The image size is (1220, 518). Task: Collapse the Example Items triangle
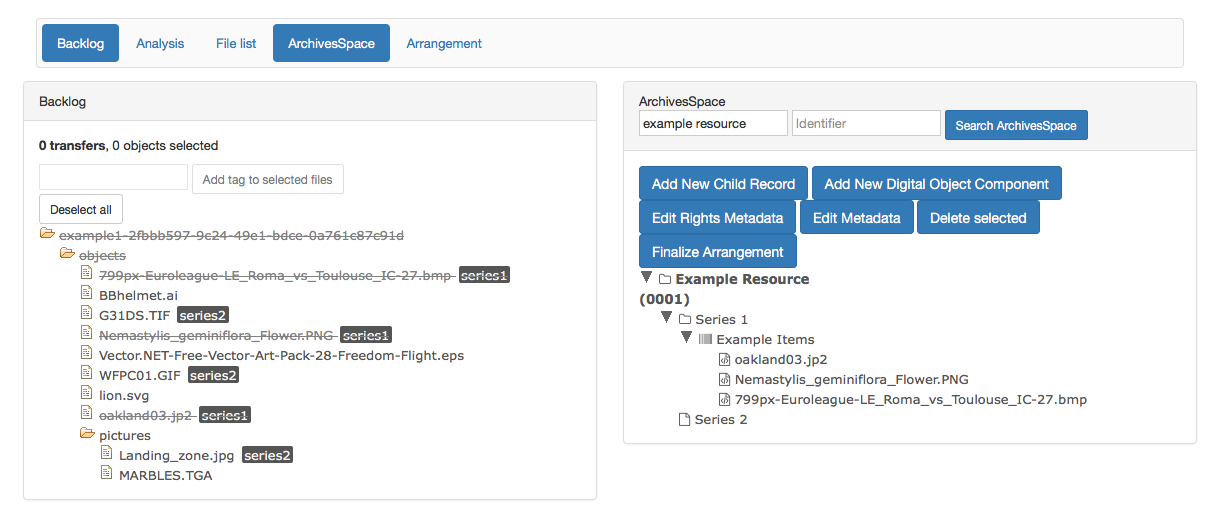(687, 338)
